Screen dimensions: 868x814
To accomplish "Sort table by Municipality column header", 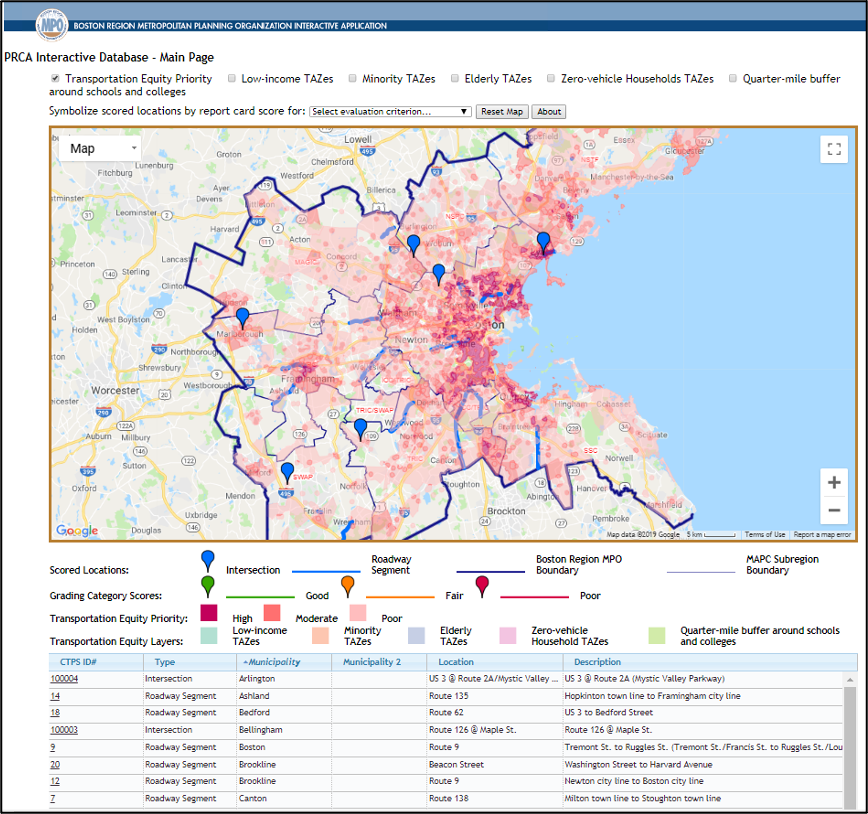I will 272,662.
